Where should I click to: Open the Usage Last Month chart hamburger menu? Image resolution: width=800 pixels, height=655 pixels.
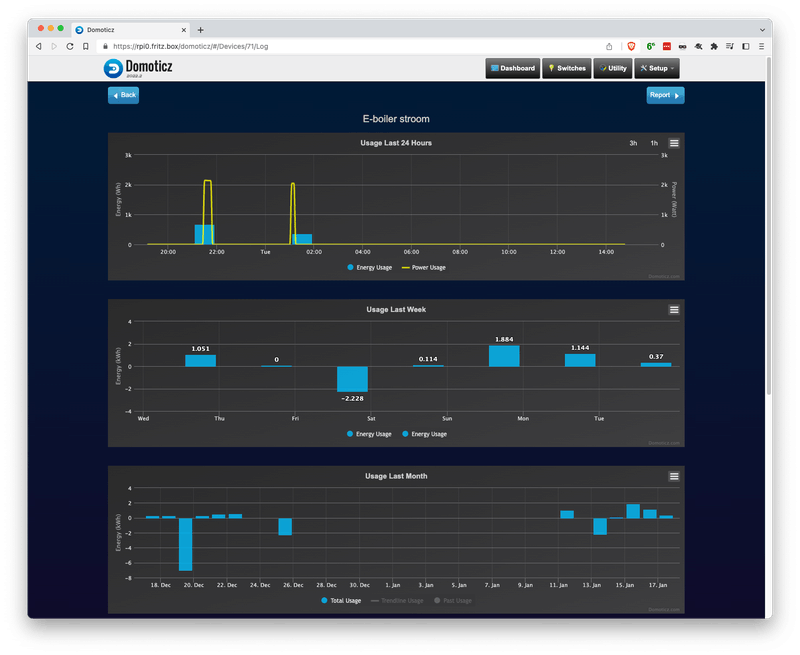[x=674, y=476]
